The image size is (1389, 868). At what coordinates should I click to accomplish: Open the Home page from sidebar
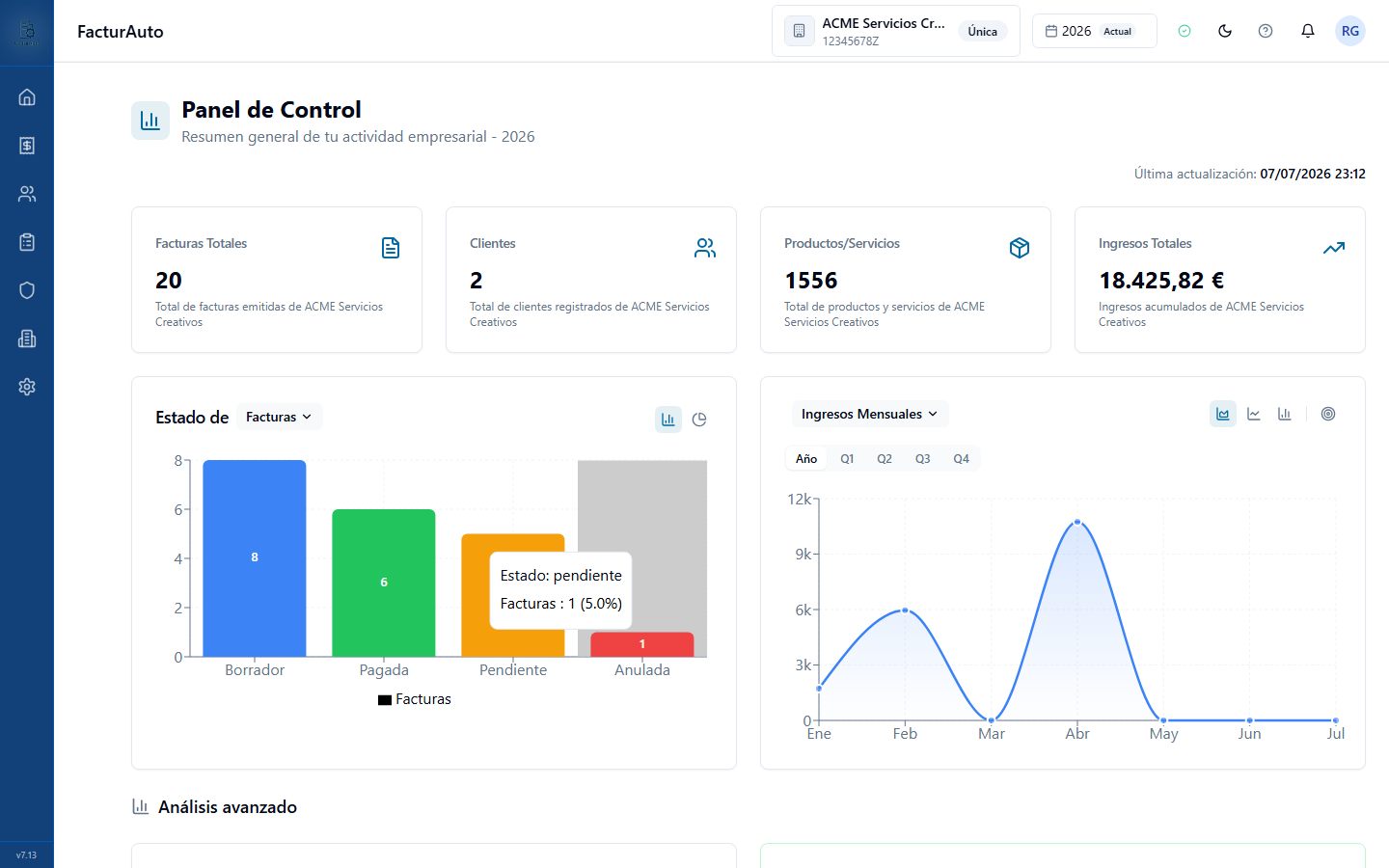coord(27,97)
